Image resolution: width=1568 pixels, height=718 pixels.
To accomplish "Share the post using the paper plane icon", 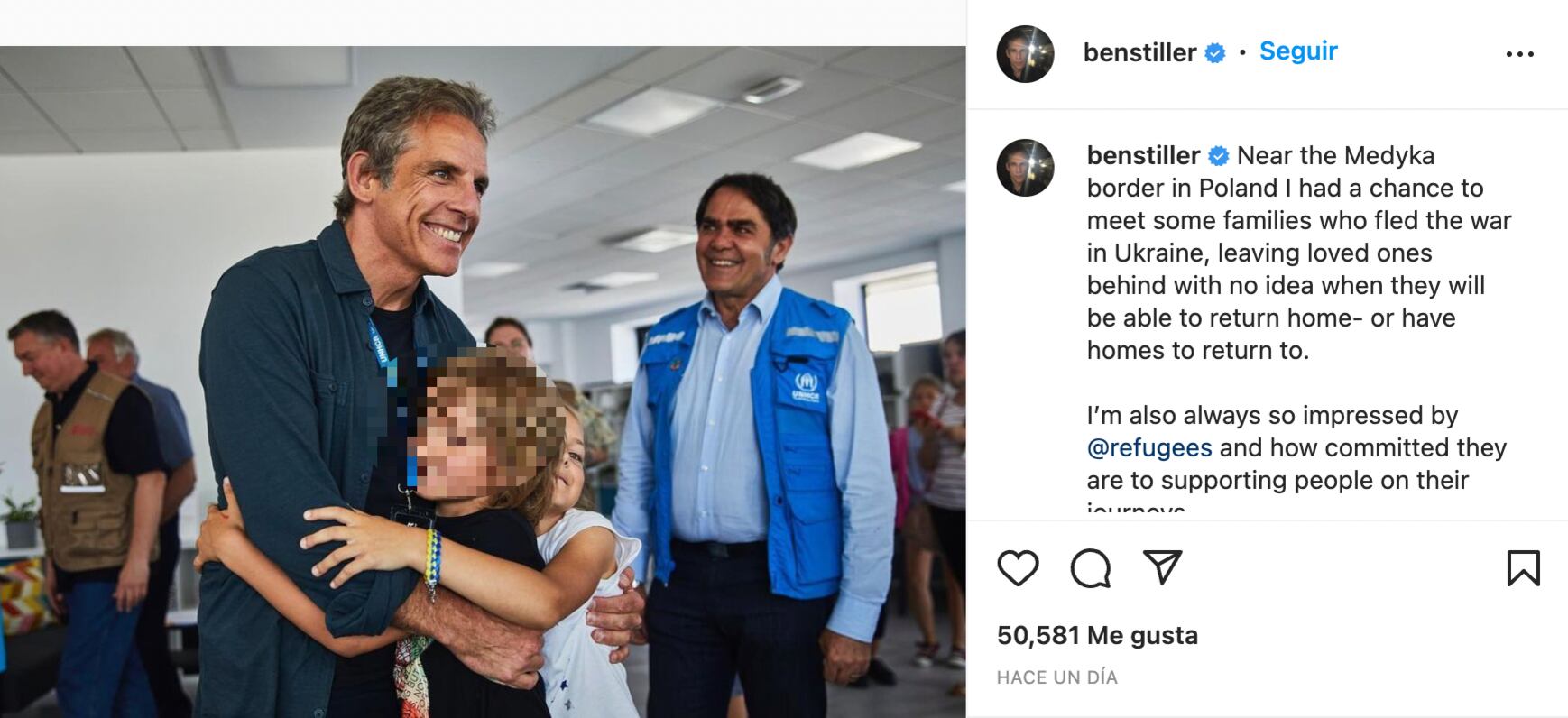I will point(1162,567).
